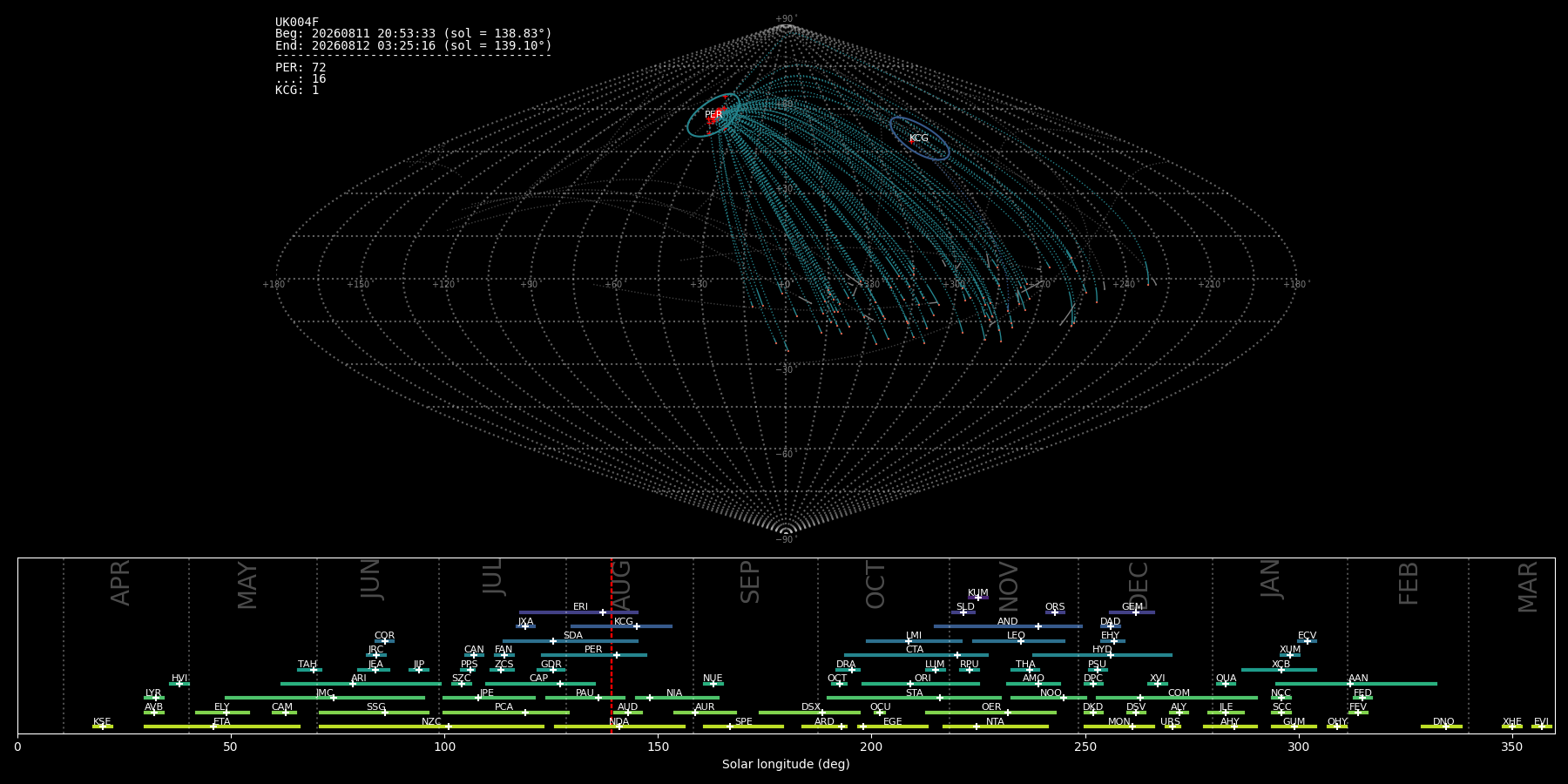Screen dimensions: 1568x784
Task: Click the 300 tick on solar longitude axis
Action: [1298, 747]
